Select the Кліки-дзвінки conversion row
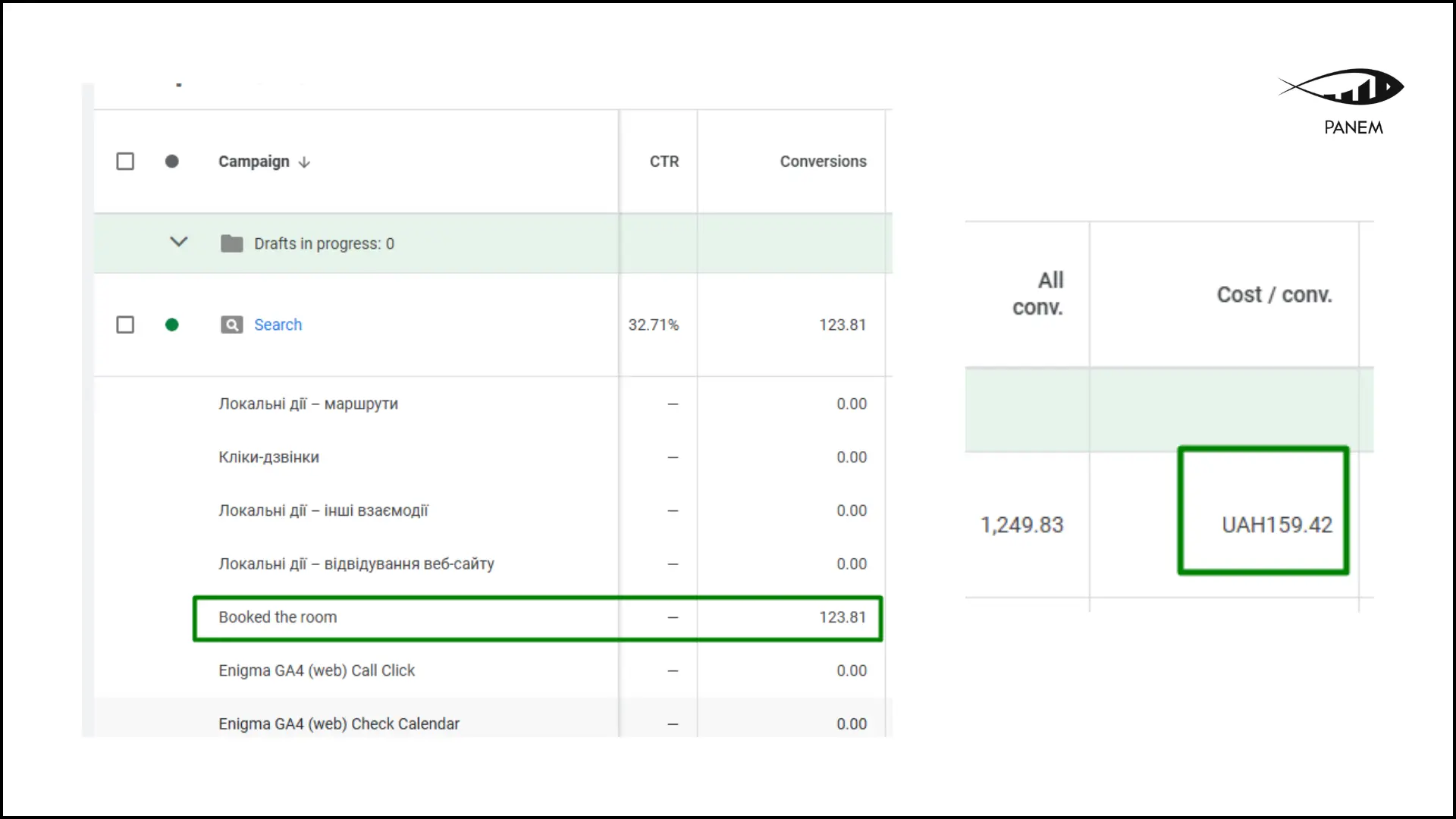 (268, 457)
